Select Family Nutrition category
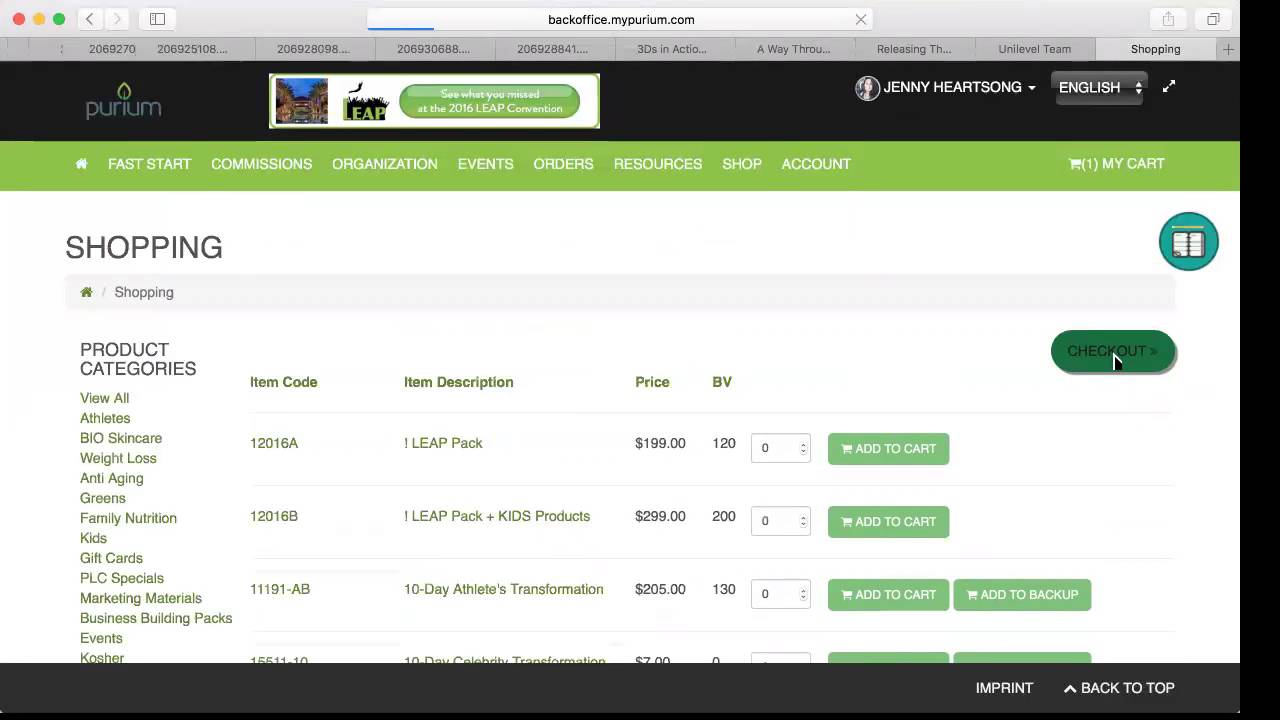Viewport: 1280px width, 720px height. pos(128,518)
